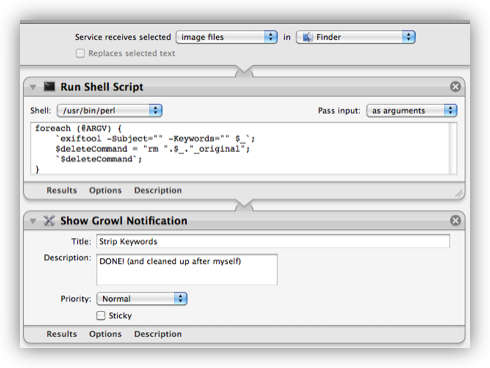The width and height of the screenshot is (490, 368).
Task: Click the Growl Description text box
Action: [x=187, y=270]
